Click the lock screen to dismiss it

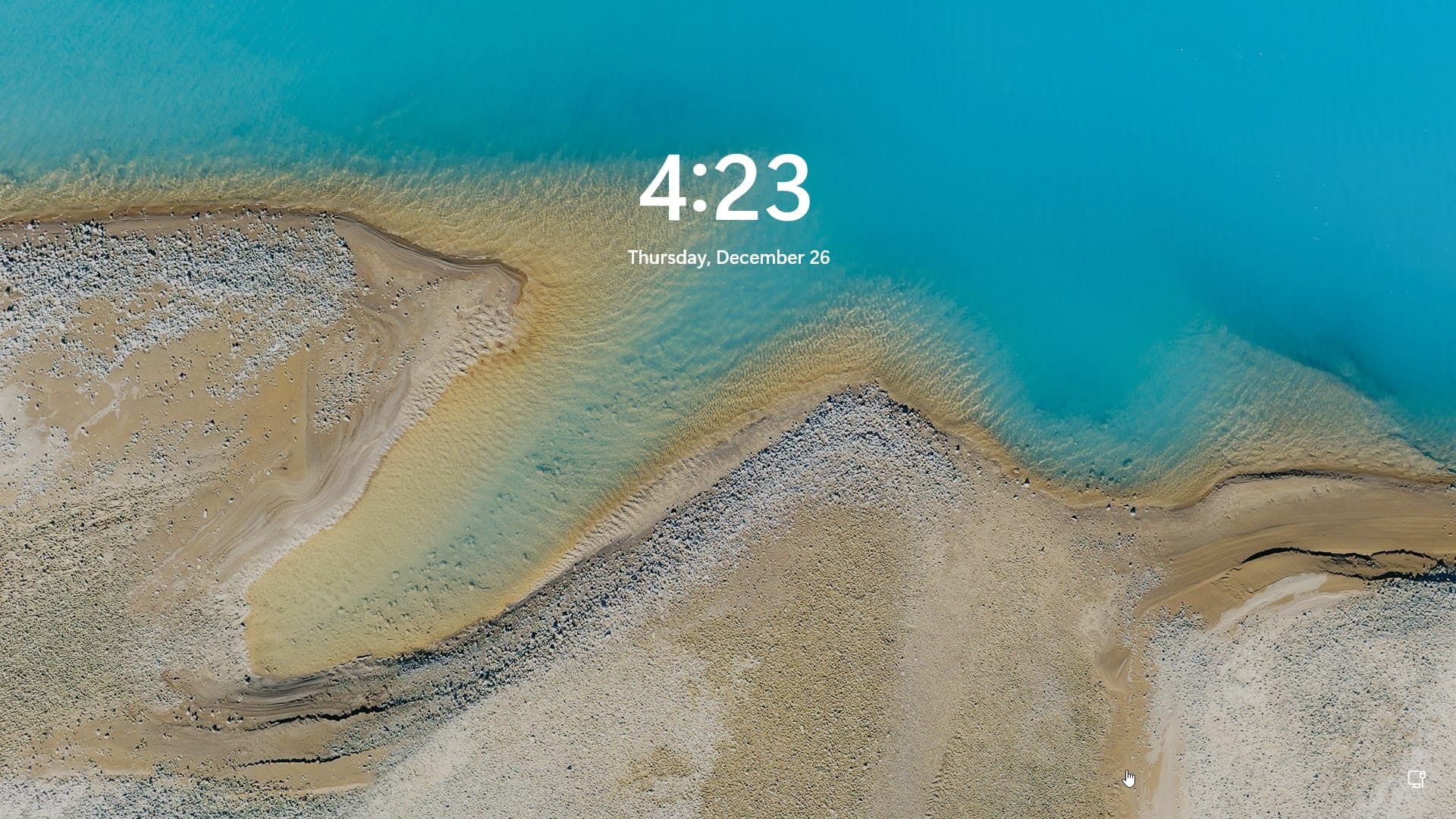pyautogui.click(x=728, y=531)
